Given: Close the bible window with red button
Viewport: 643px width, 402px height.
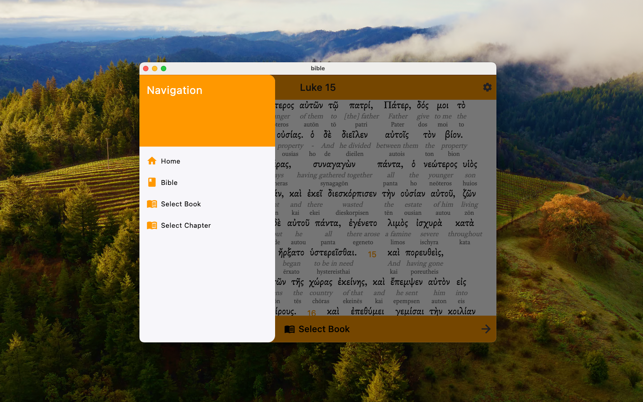Looking at the screenshot, I should click(x=146, y=68).
